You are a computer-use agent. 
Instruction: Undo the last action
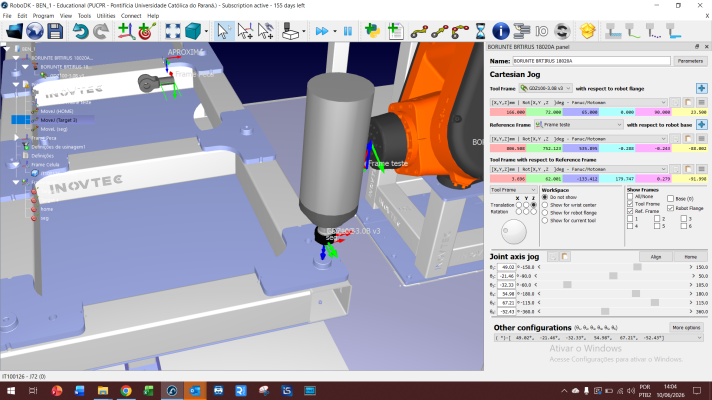tap(80, 31)
